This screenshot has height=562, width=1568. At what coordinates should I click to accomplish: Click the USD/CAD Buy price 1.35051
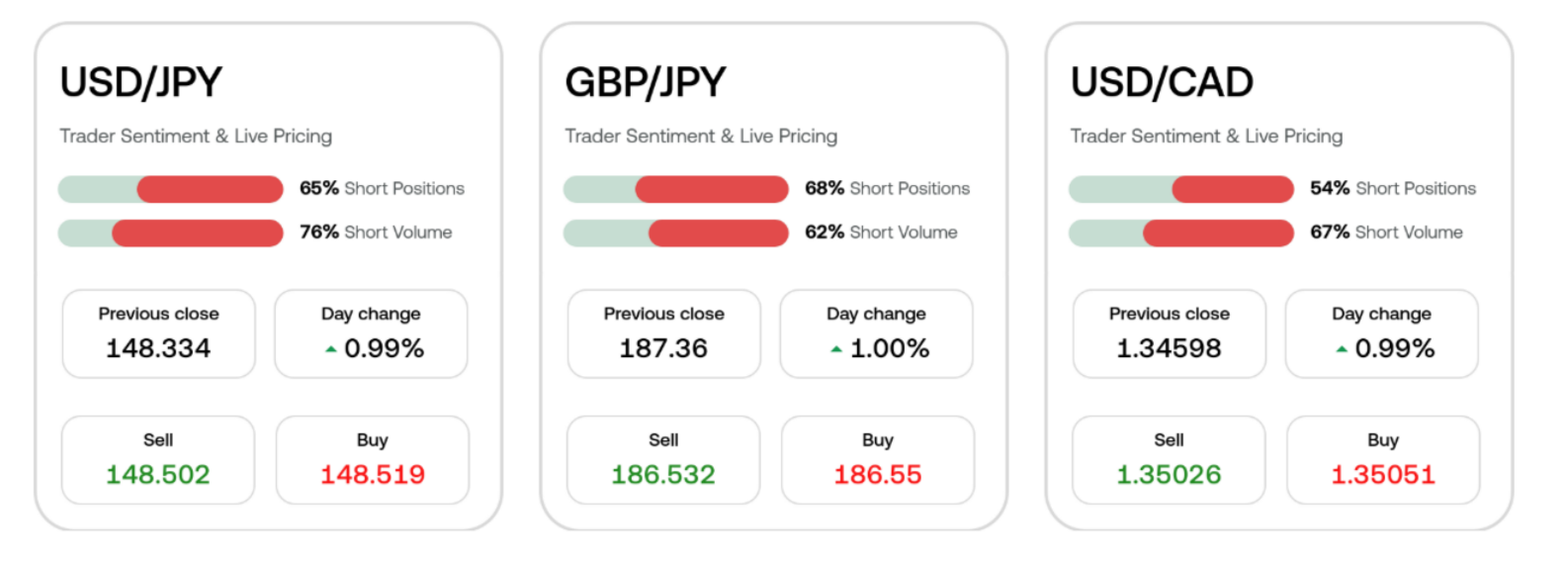[x=1383, y=475]
